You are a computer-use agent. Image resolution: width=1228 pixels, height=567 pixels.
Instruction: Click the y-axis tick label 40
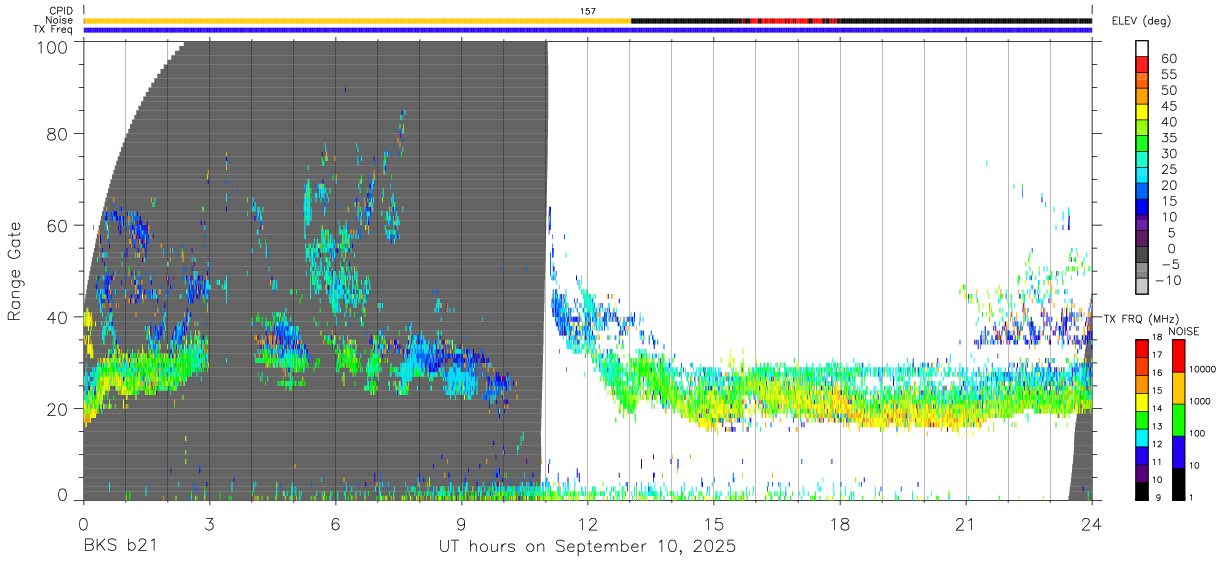(x=59, y=317)
